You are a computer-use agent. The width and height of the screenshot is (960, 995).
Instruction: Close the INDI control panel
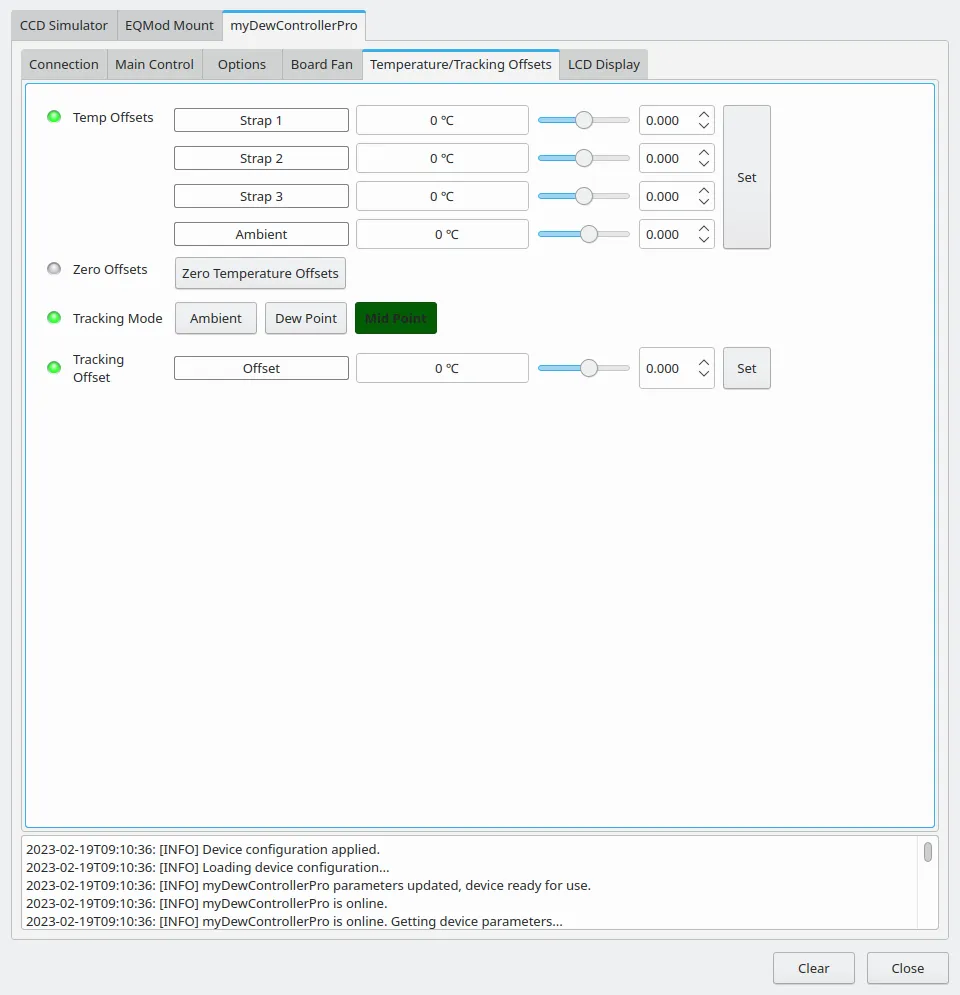tap(907, 968)
